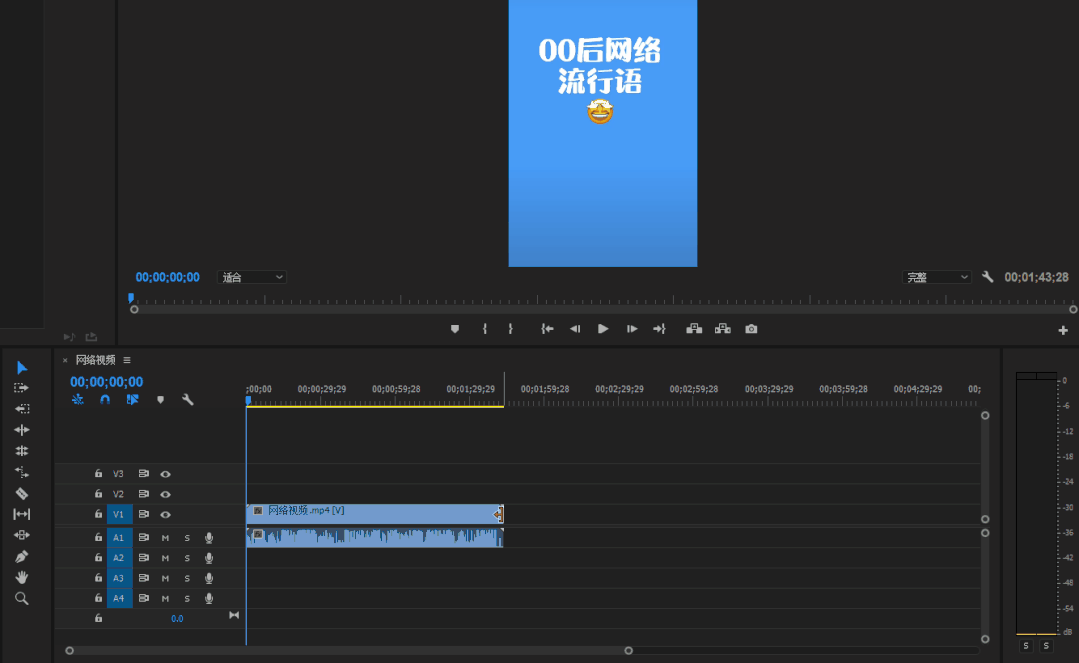Viewport: 1079px width, 663px height.
Task: Select the Slide tool
Action: point(21,535)
